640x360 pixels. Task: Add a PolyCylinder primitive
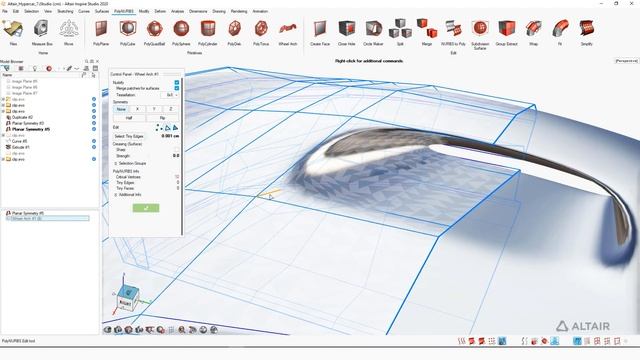click(x=208, y=33)
